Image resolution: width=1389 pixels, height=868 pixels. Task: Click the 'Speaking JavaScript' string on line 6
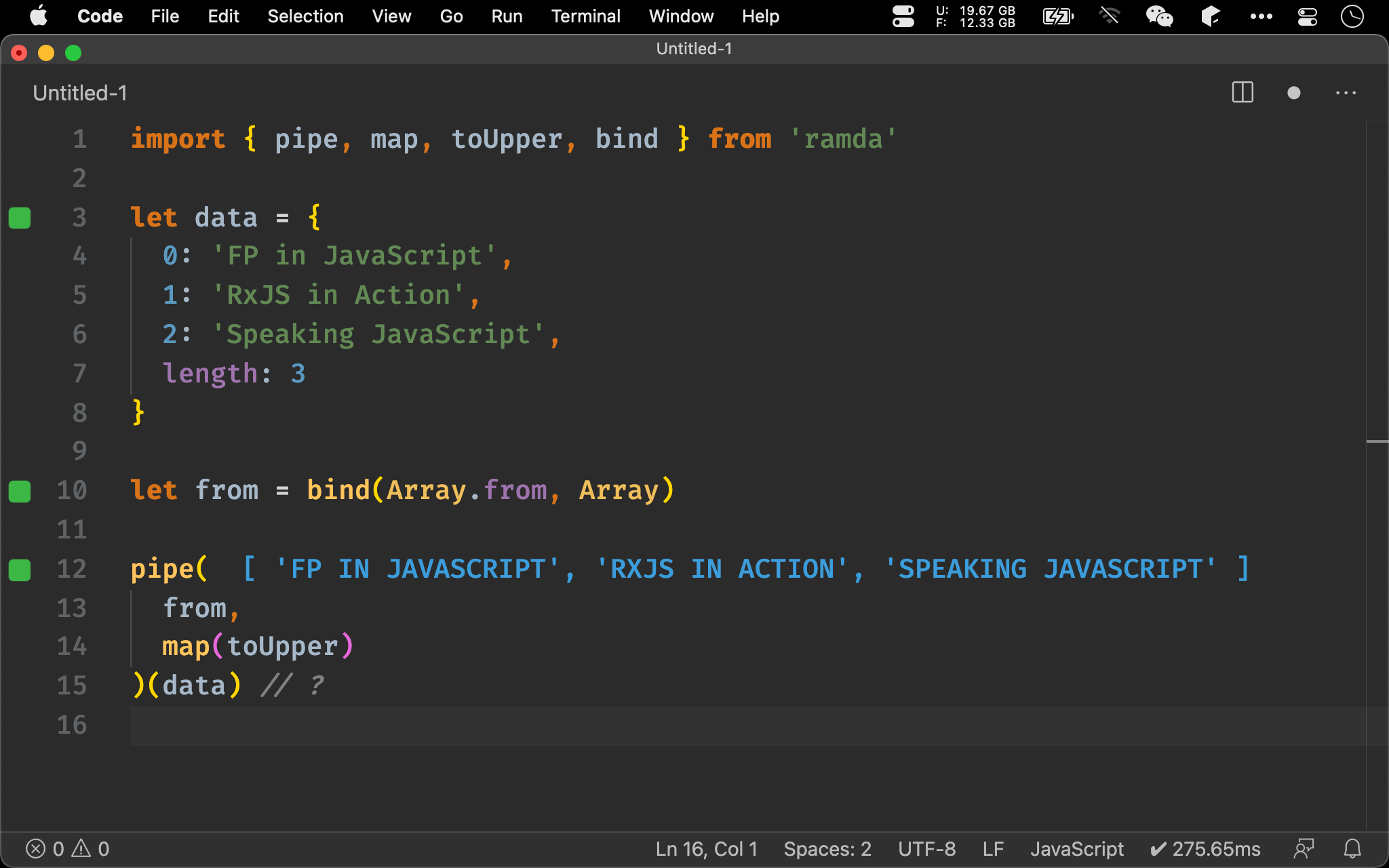pos(378,334)
